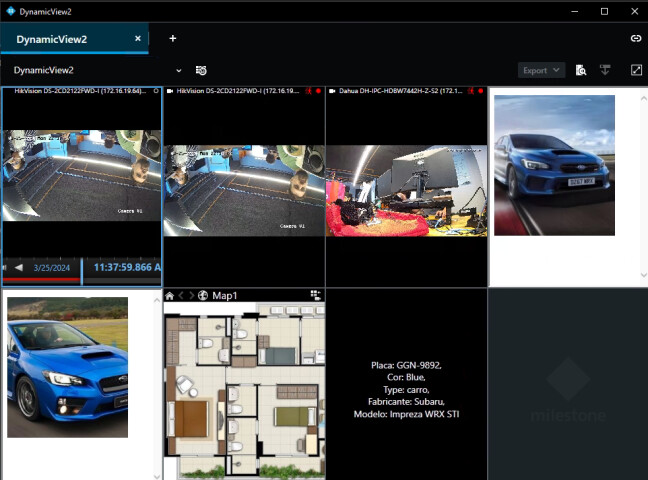Close the DynamicView2 tab
The height and width of the screenshot is (480, 648).
[x=138, y=39]
